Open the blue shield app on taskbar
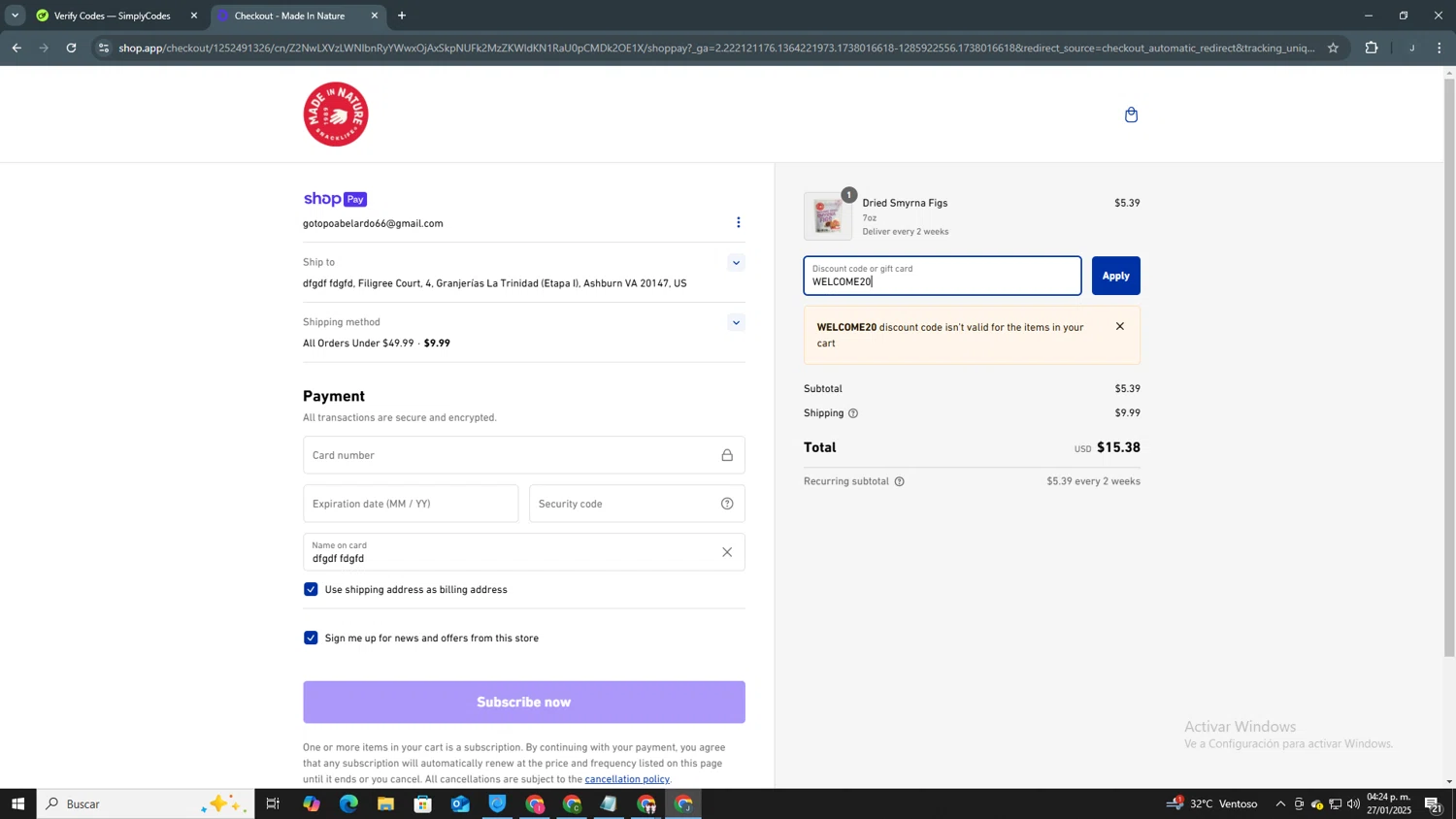Screen dimensions: 1456x819 pos(497,804)
